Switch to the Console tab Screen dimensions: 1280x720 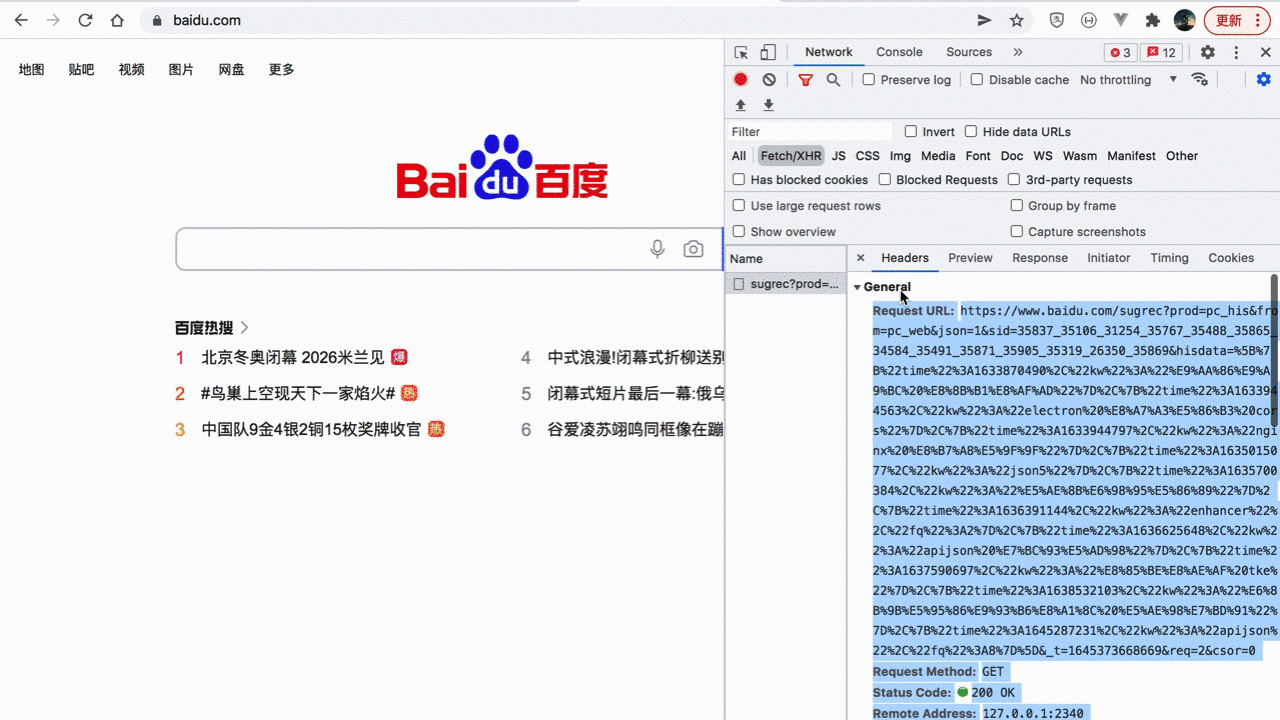pyautogui.click(x=898, y=51)
